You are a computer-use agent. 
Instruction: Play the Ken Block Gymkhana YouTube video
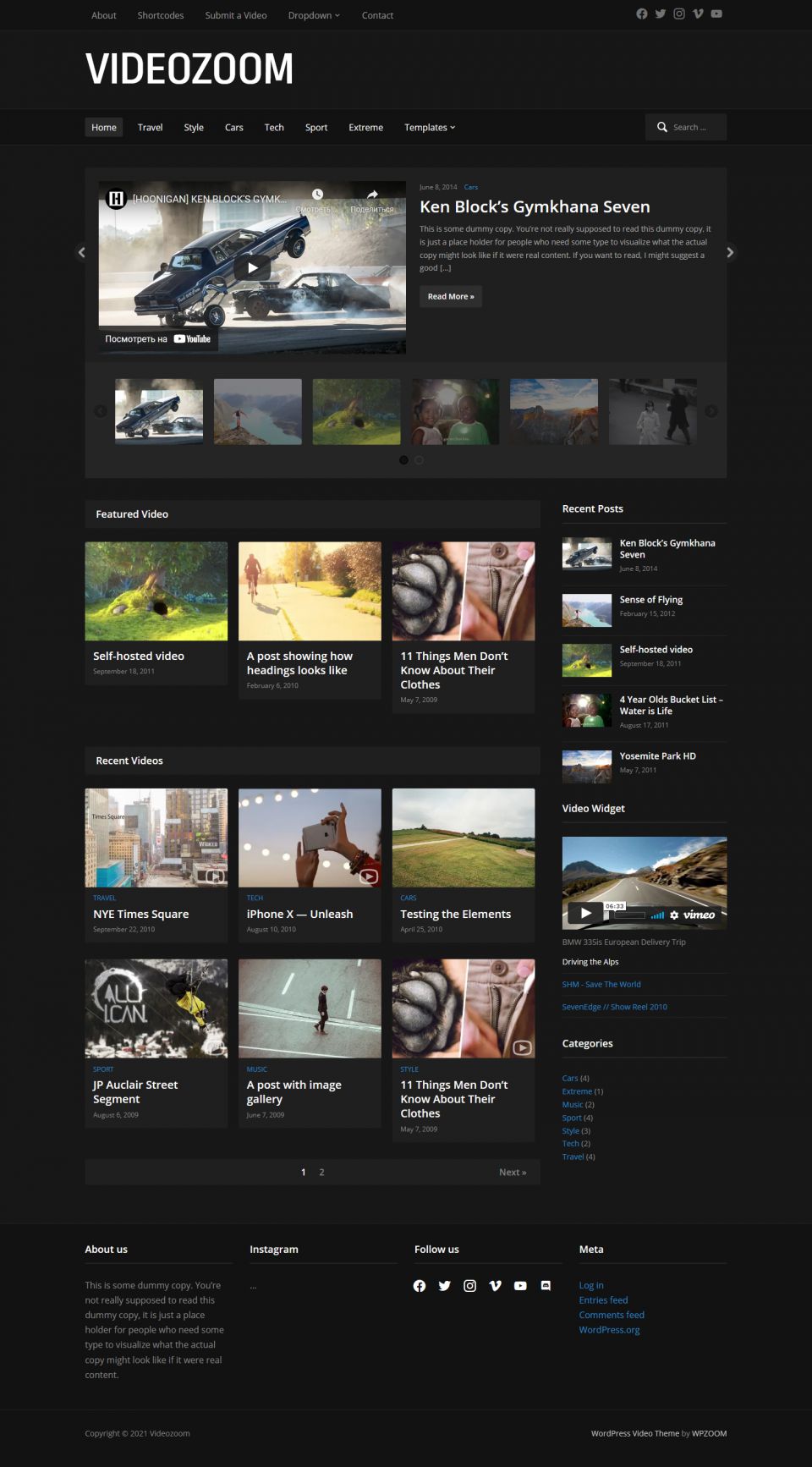pos(252,267)
